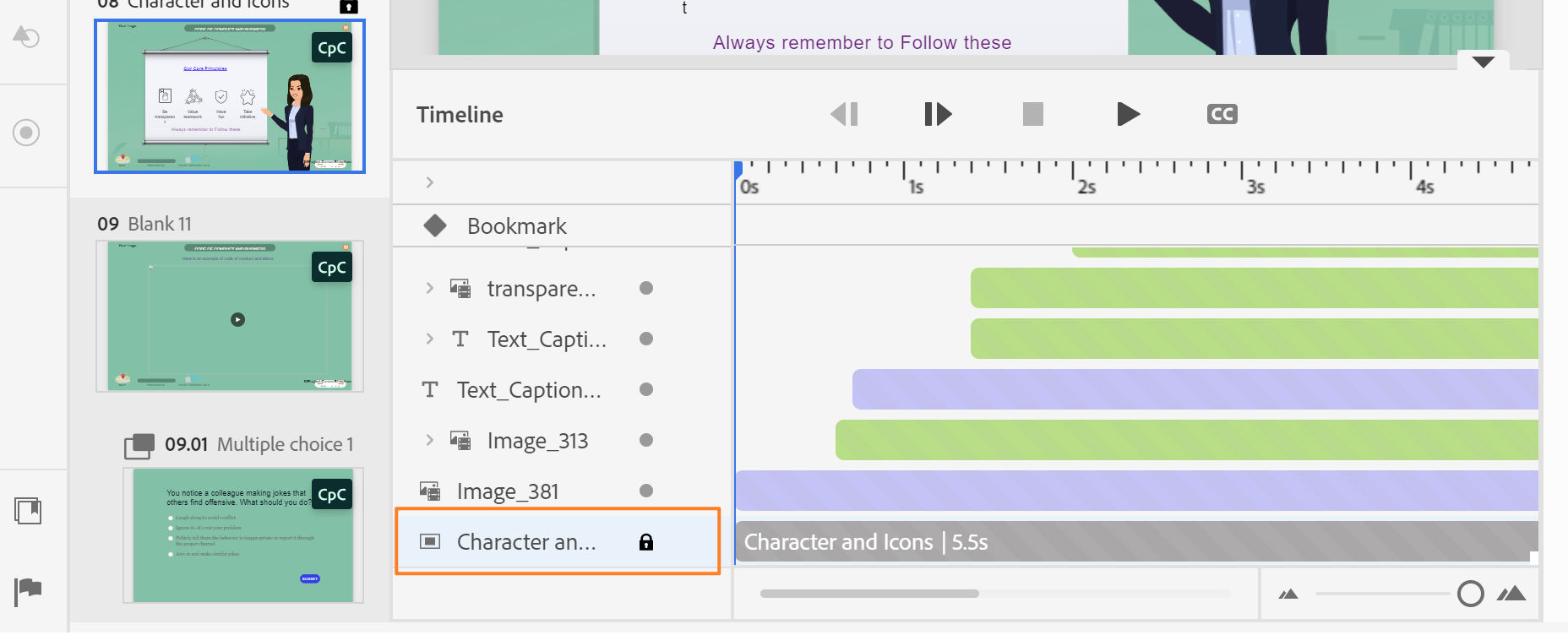
Task: Click the zoom in mountains icon
Action: click(x=1511, y=594)
